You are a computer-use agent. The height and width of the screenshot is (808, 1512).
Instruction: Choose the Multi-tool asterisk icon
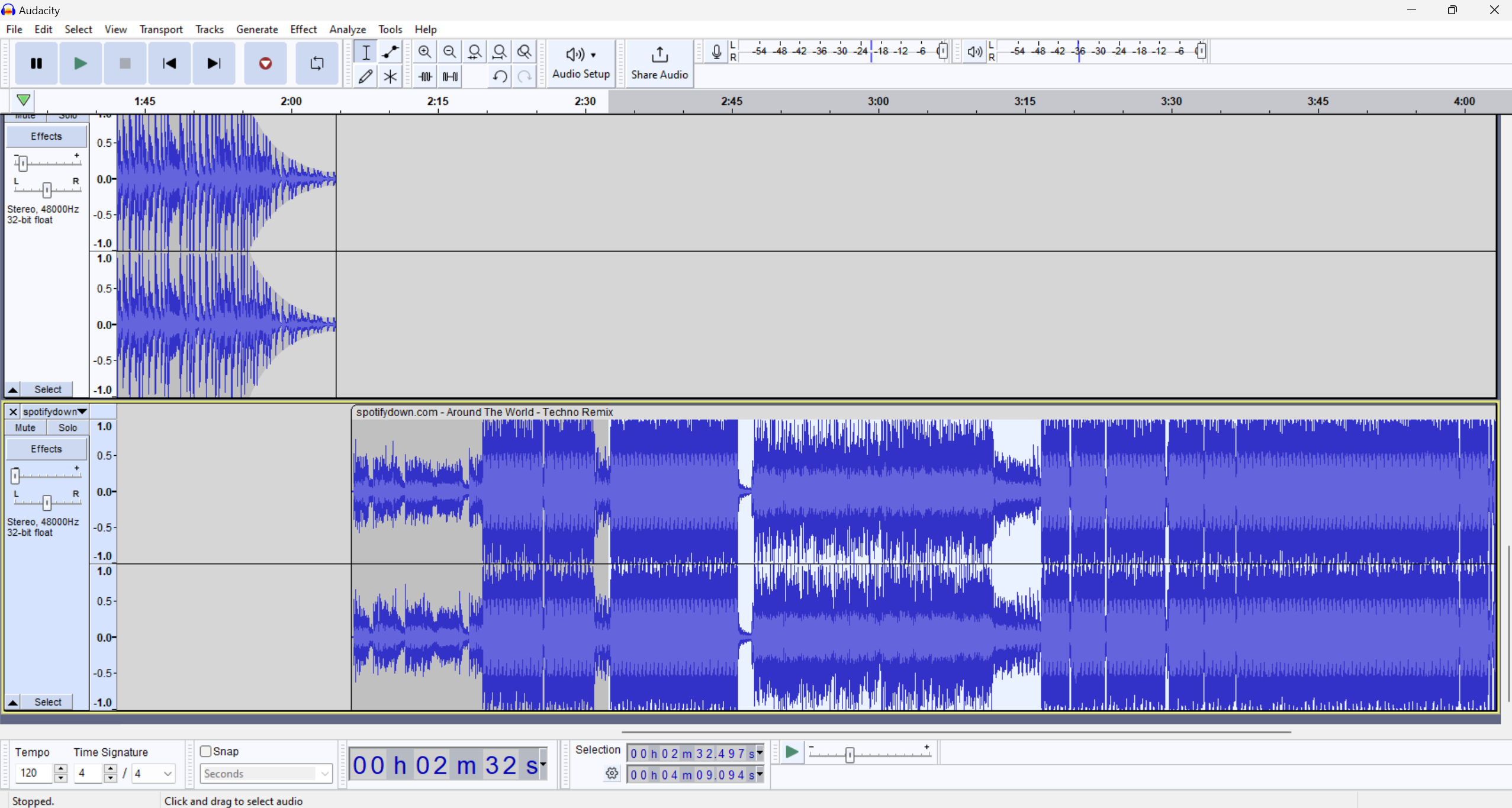(x=390, y=76)
